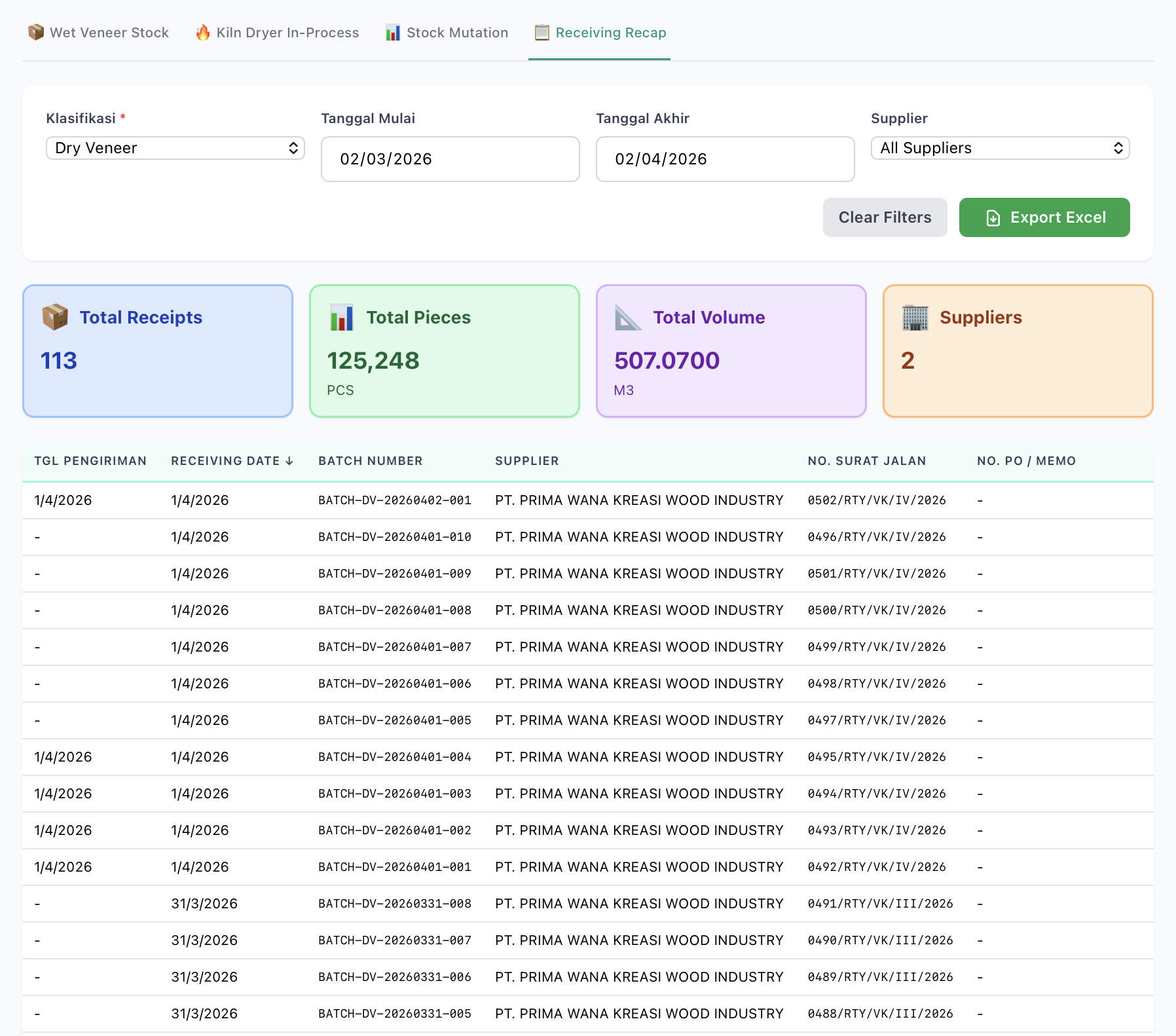
Task: Open the Klasifikasi Dry Veneer dropdown
Action: pyautogui.click(x=175, y=148)
